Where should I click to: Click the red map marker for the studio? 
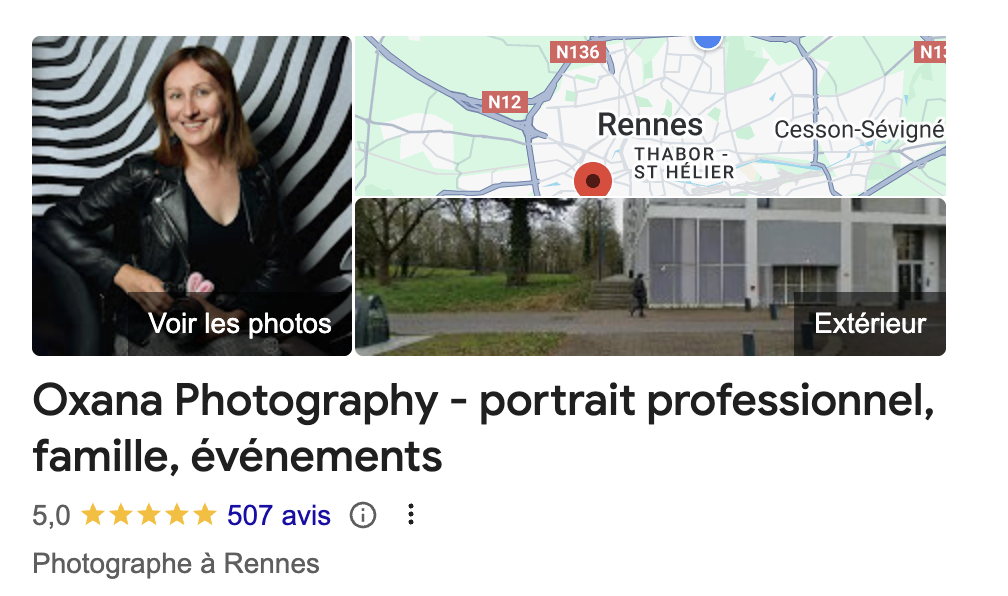click(592, 179)
